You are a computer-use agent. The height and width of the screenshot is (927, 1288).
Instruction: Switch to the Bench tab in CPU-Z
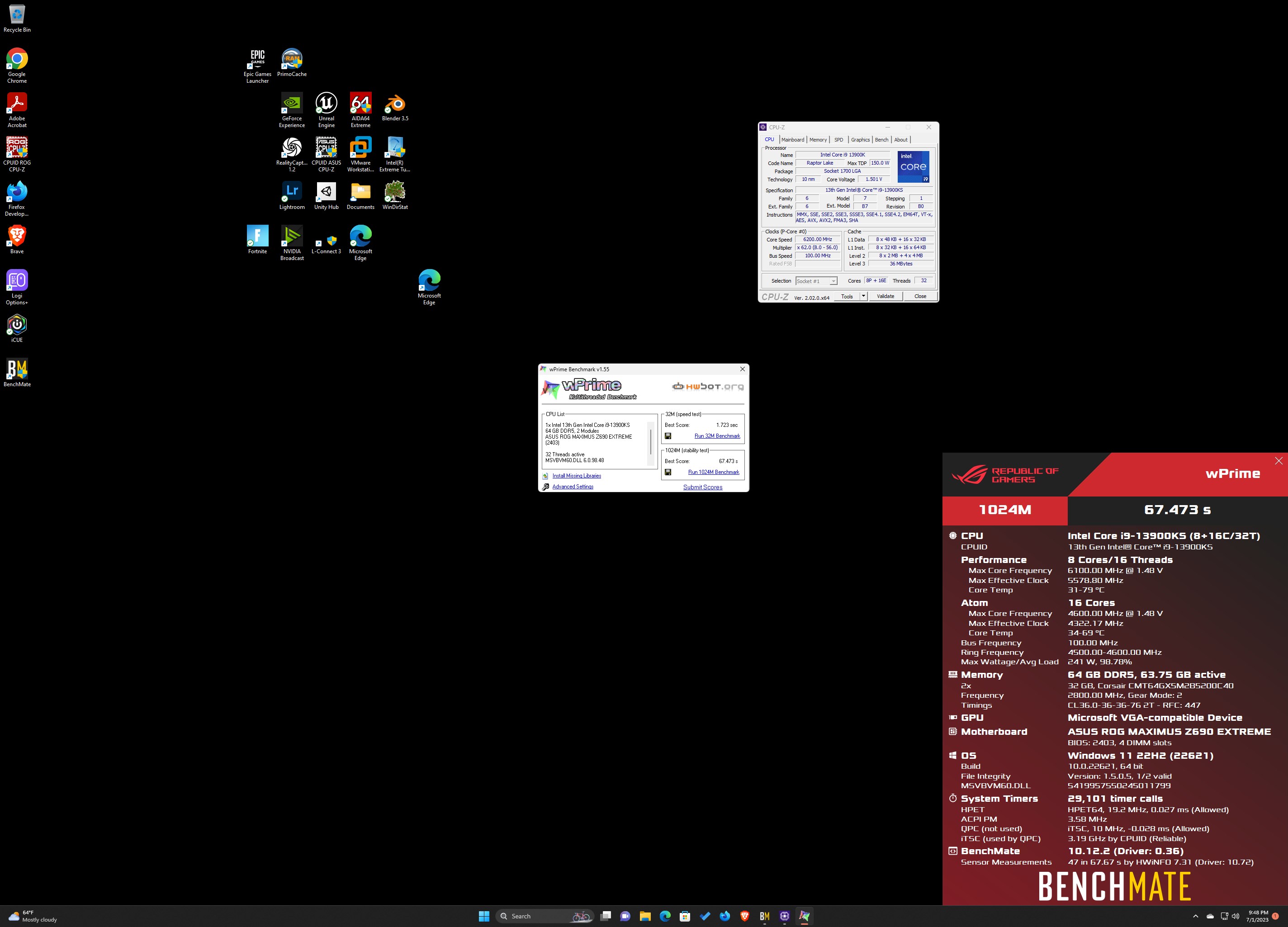tap(881, 140)
